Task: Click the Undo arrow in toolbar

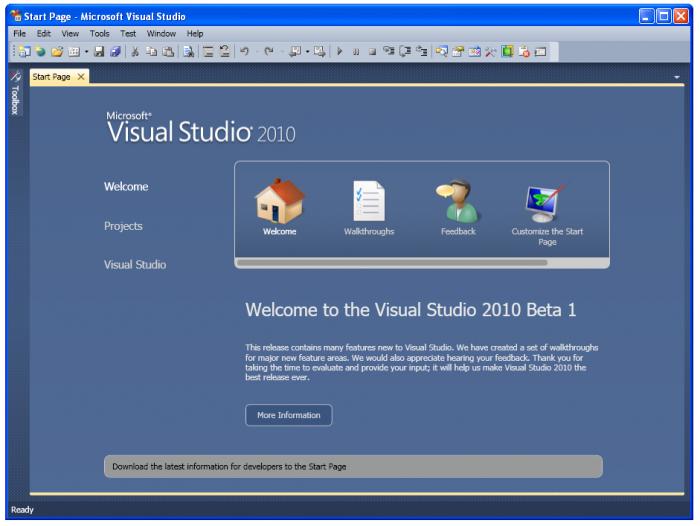Action: [245, 51]
